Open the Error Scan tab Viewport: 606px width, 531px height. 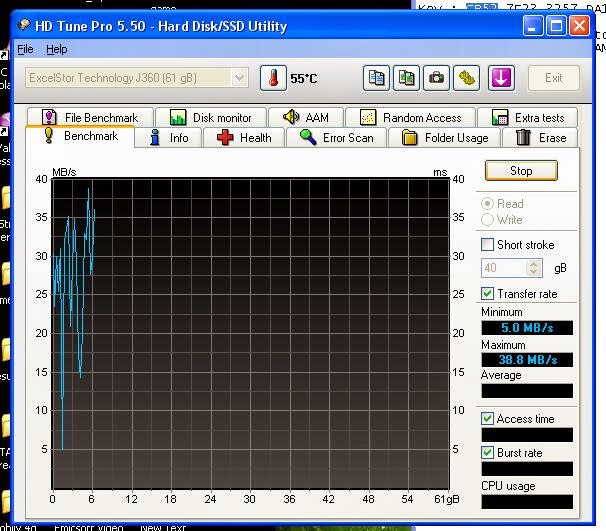click(337, 138)
